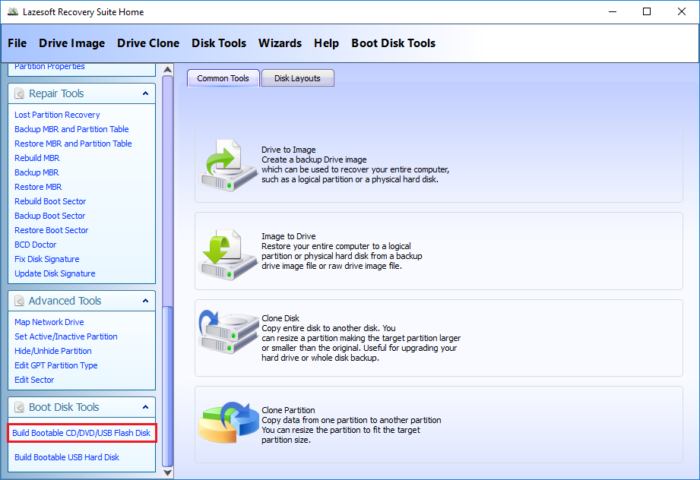Switch to the Disk Layouts tab
This screenshot has width=700, height=480.
click(x=297, y=78)
